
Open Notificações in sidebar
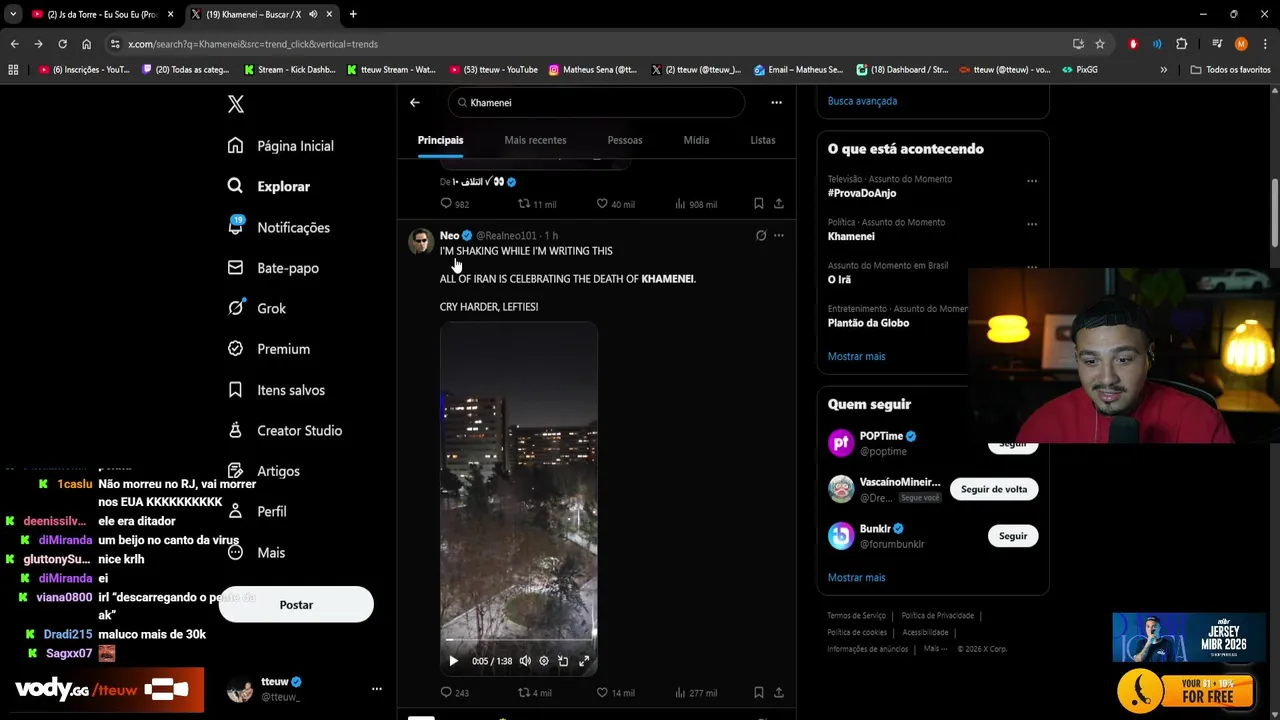pos(279,227)
